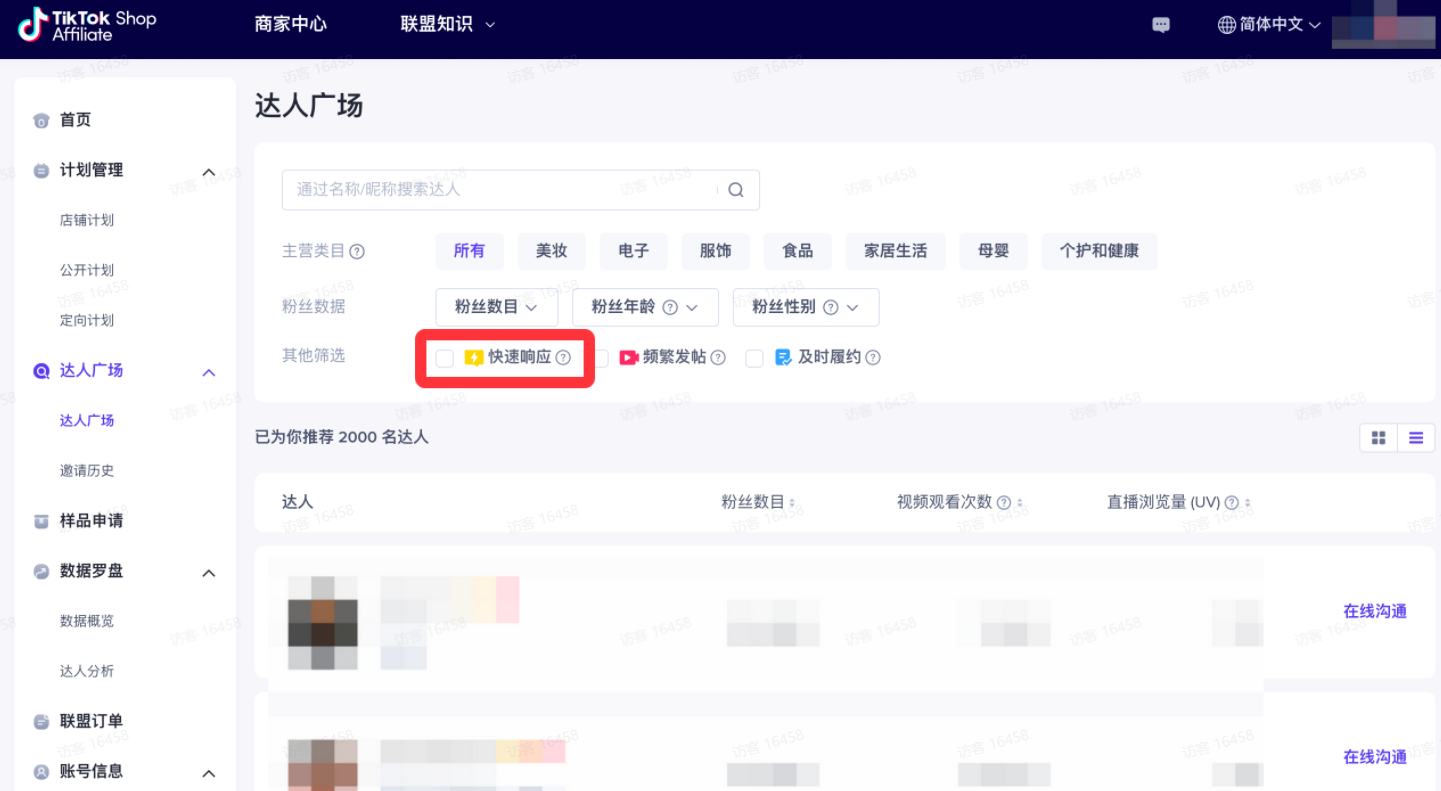Select the 电子 category filter

634,251
